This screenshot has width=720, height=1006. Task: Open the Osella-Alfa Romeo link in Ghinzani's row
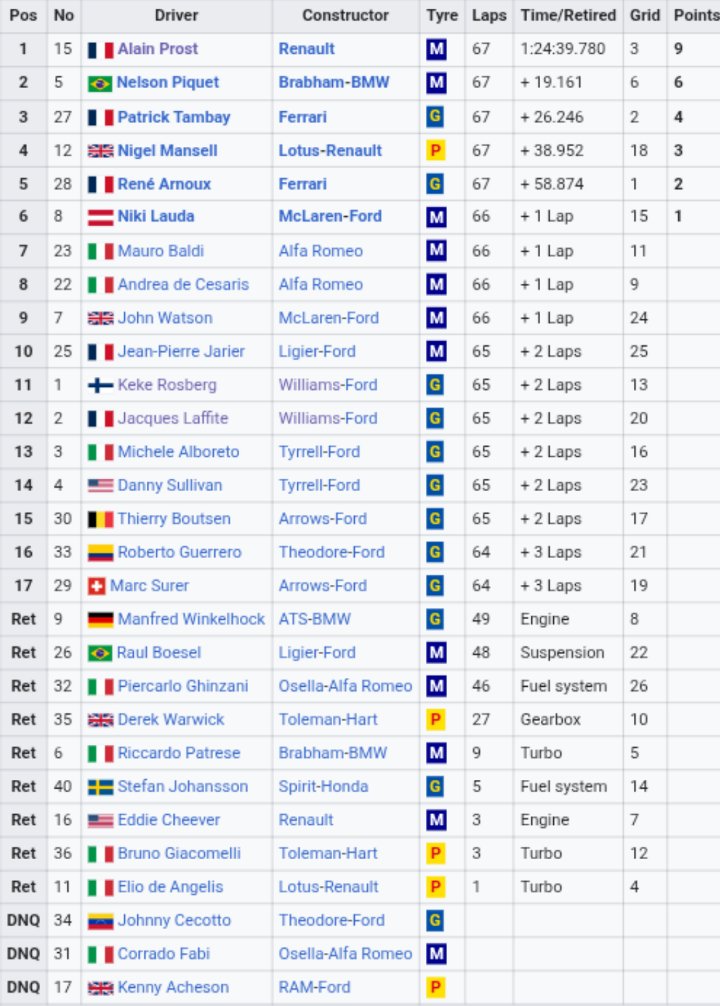[345, 686]
